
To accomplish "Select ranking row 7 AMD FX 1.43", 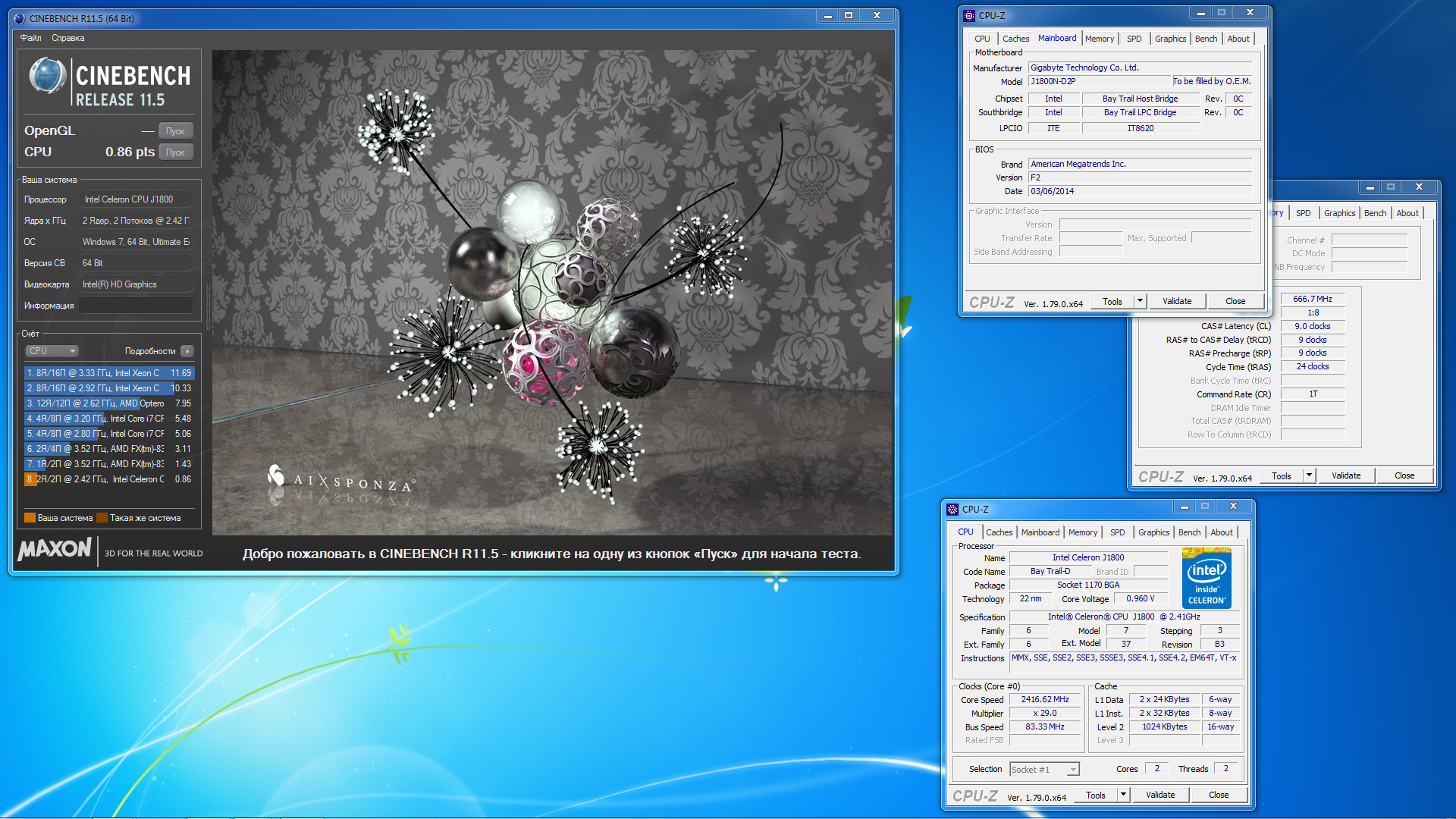I will click(x=109, y=464).
